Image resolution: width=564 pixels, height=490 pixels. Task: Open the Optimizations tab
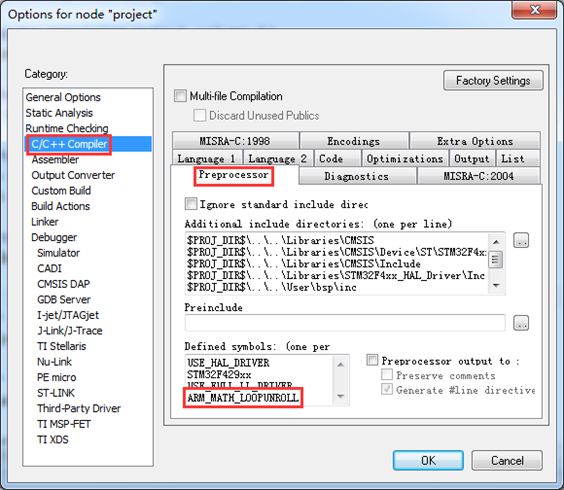point(405,159)
